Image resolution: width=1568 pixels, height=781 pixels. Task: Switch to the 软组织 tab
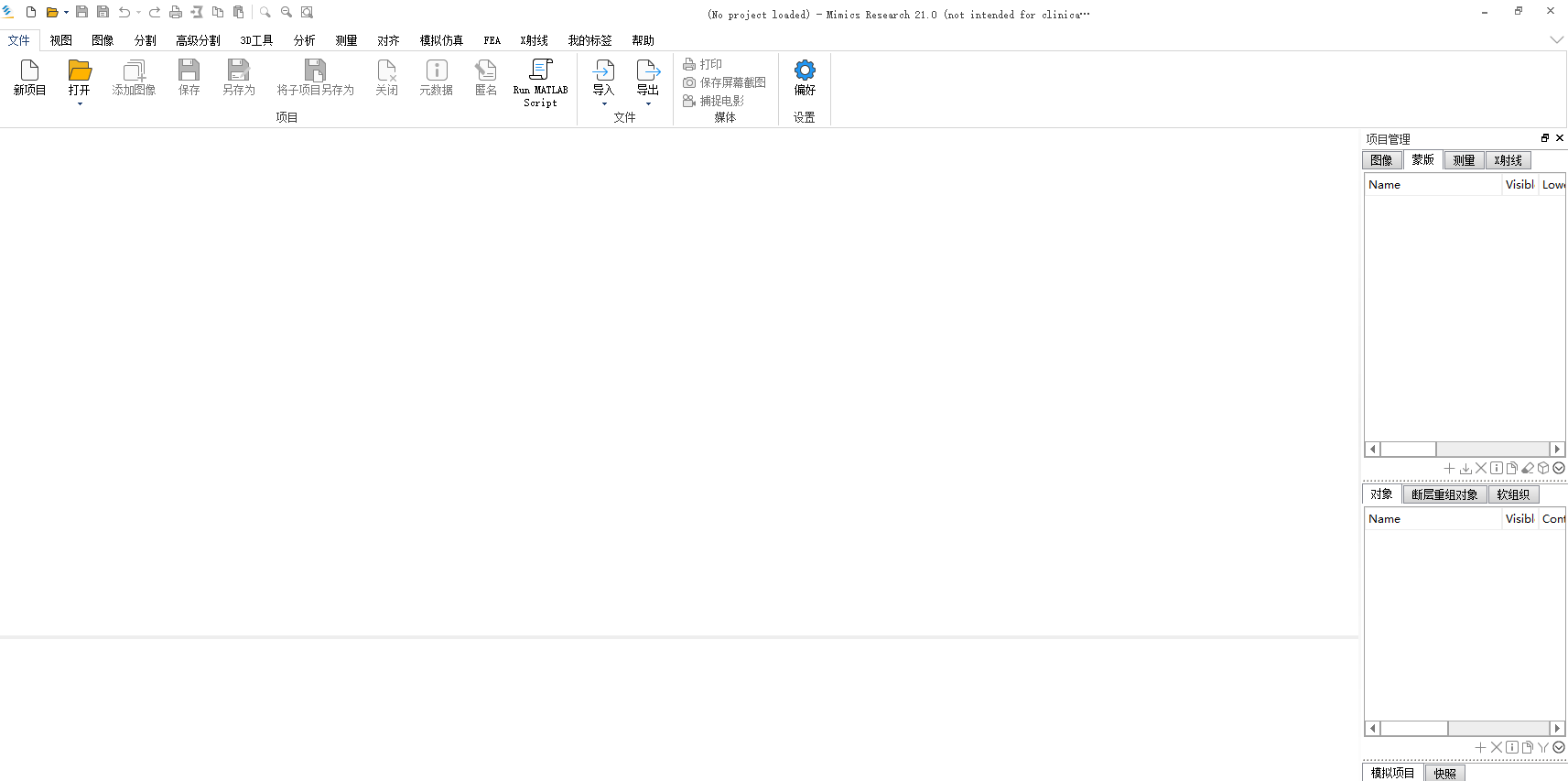pos(1513,494)
